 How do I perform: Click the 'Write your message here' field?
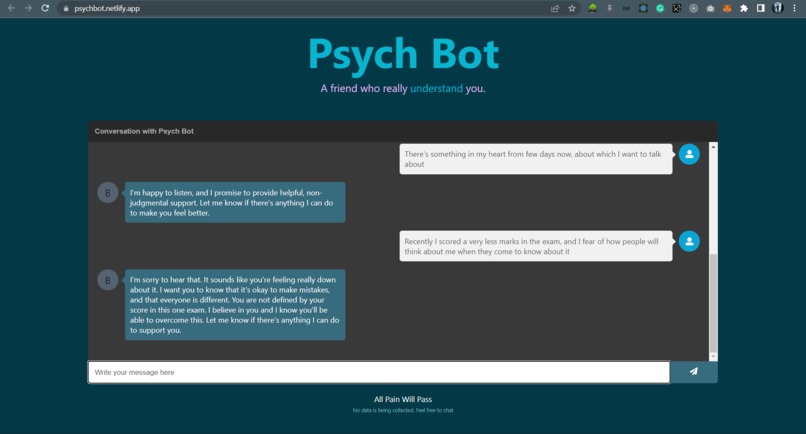coord(379,372)
